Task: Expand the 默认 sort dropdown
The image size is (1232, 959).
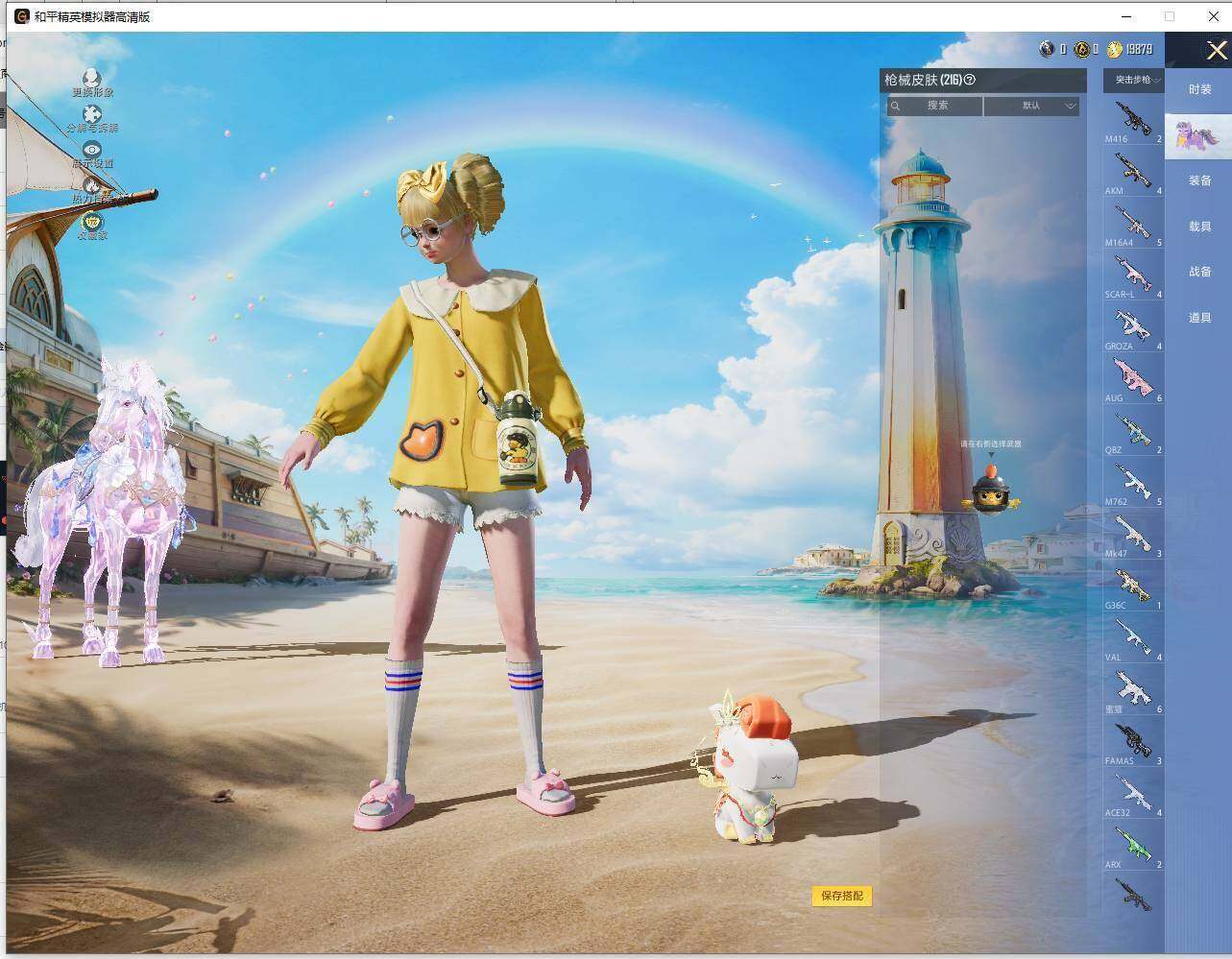Action: pos(1031,106)
